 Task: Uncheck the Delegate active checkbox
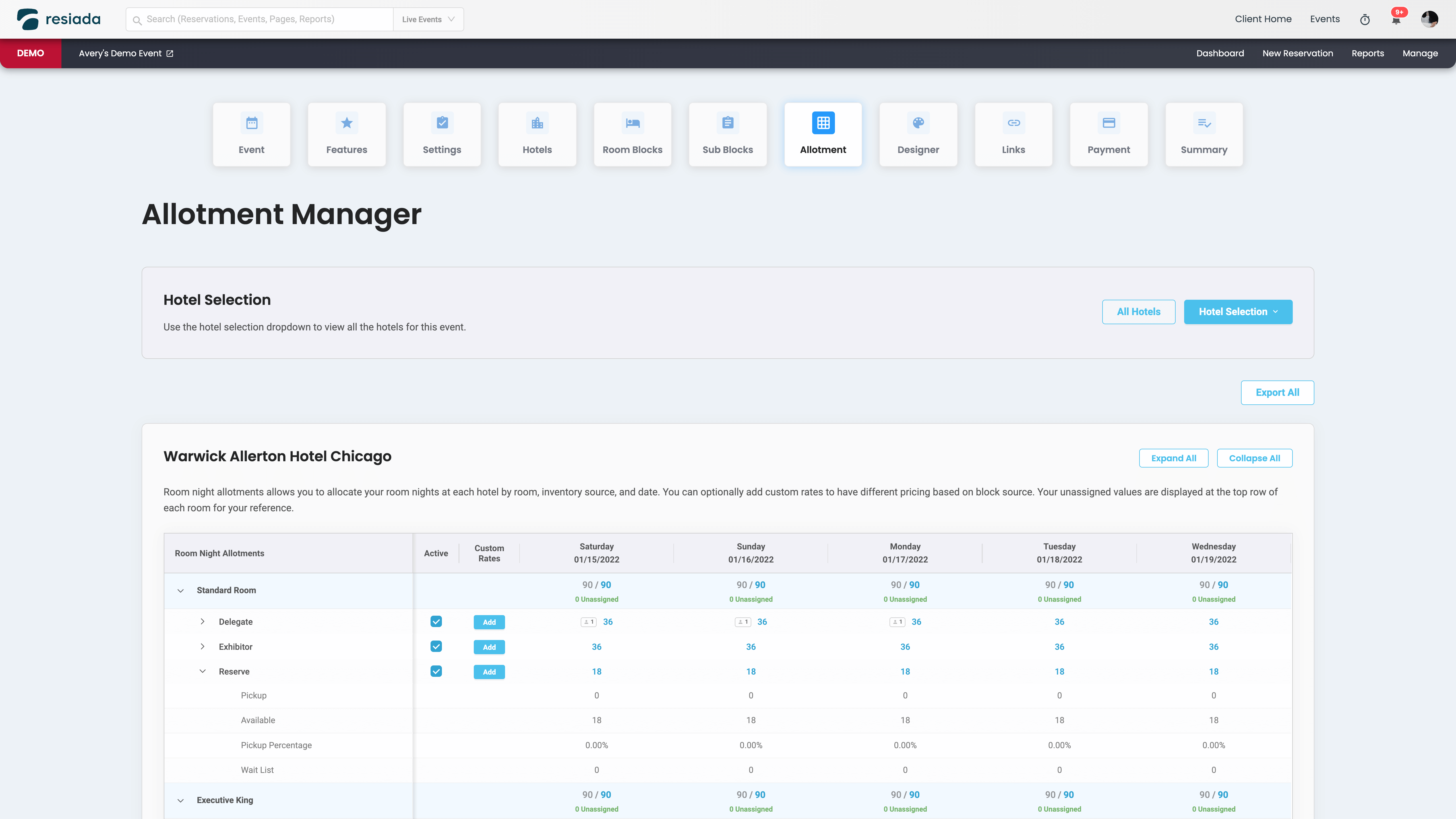[436, 621]
